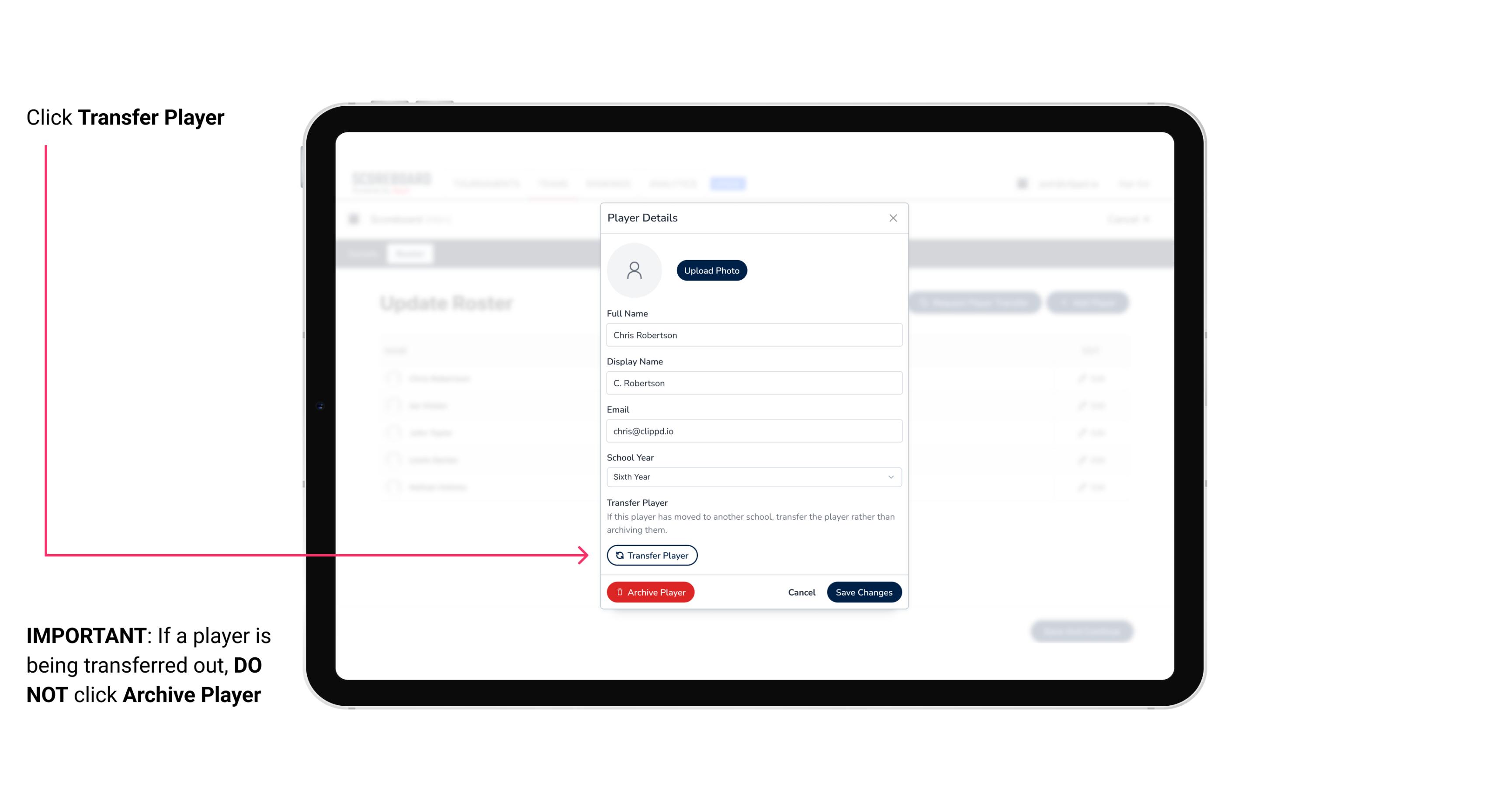Click the Display Name input field
Image resolution: width=1509 pixels, height=812 pixels.
point(753,383)
